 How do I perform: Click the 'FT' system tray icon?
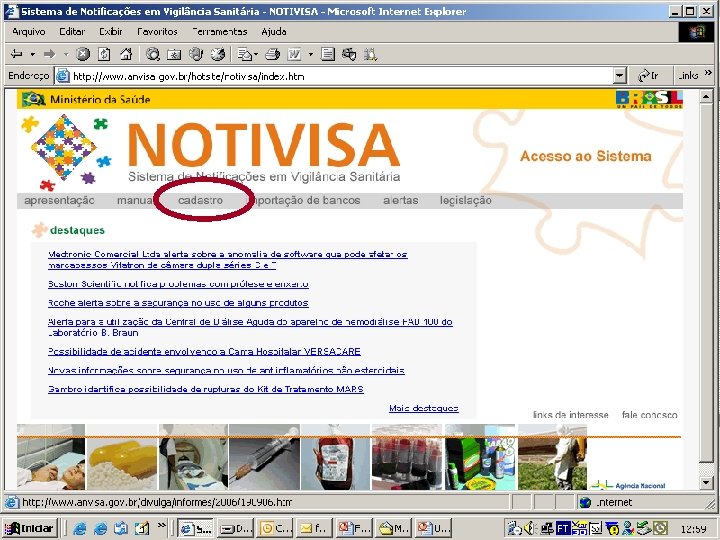tap(562, 529)
